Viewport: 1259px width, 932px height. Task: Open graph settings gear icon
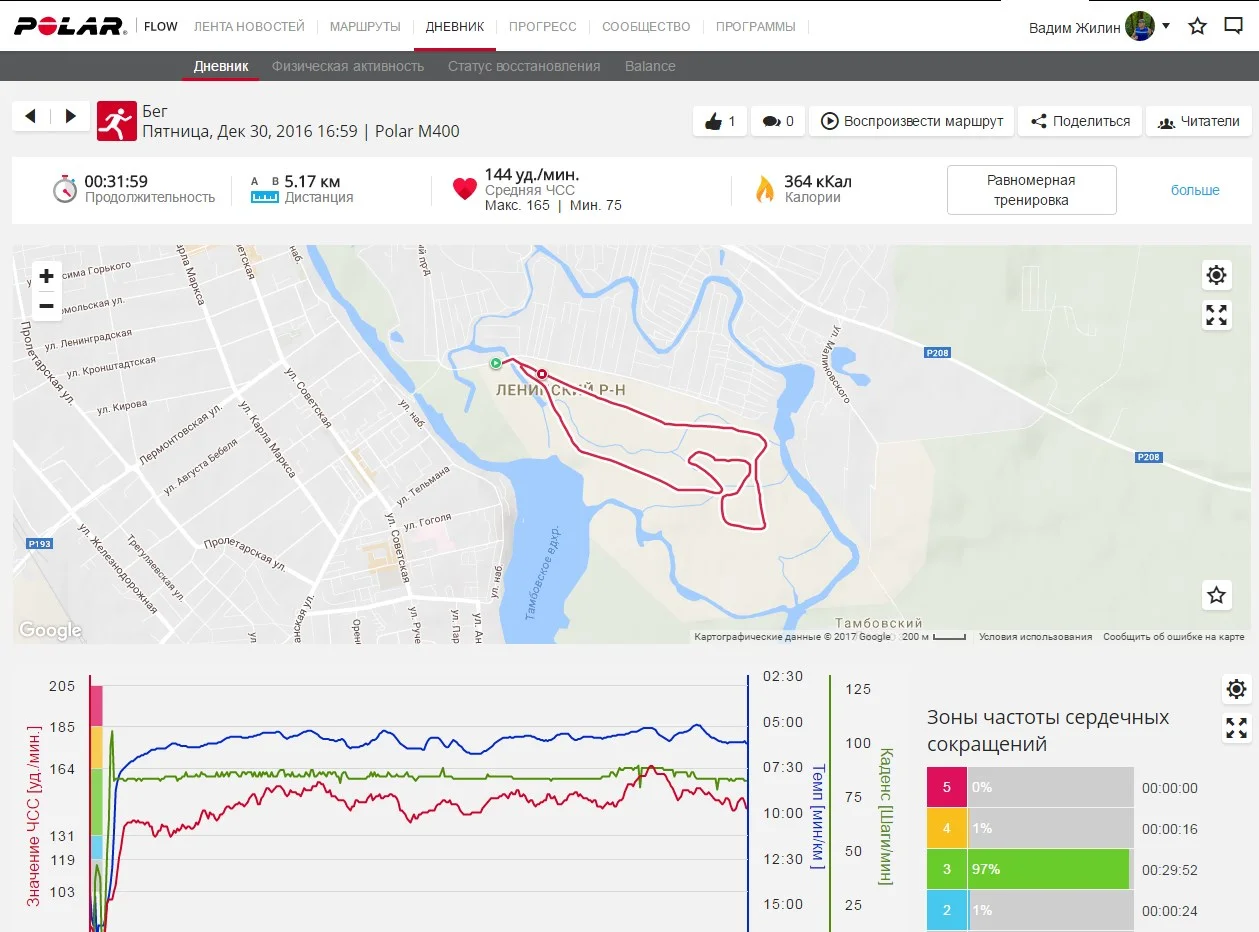(1236, 689)
